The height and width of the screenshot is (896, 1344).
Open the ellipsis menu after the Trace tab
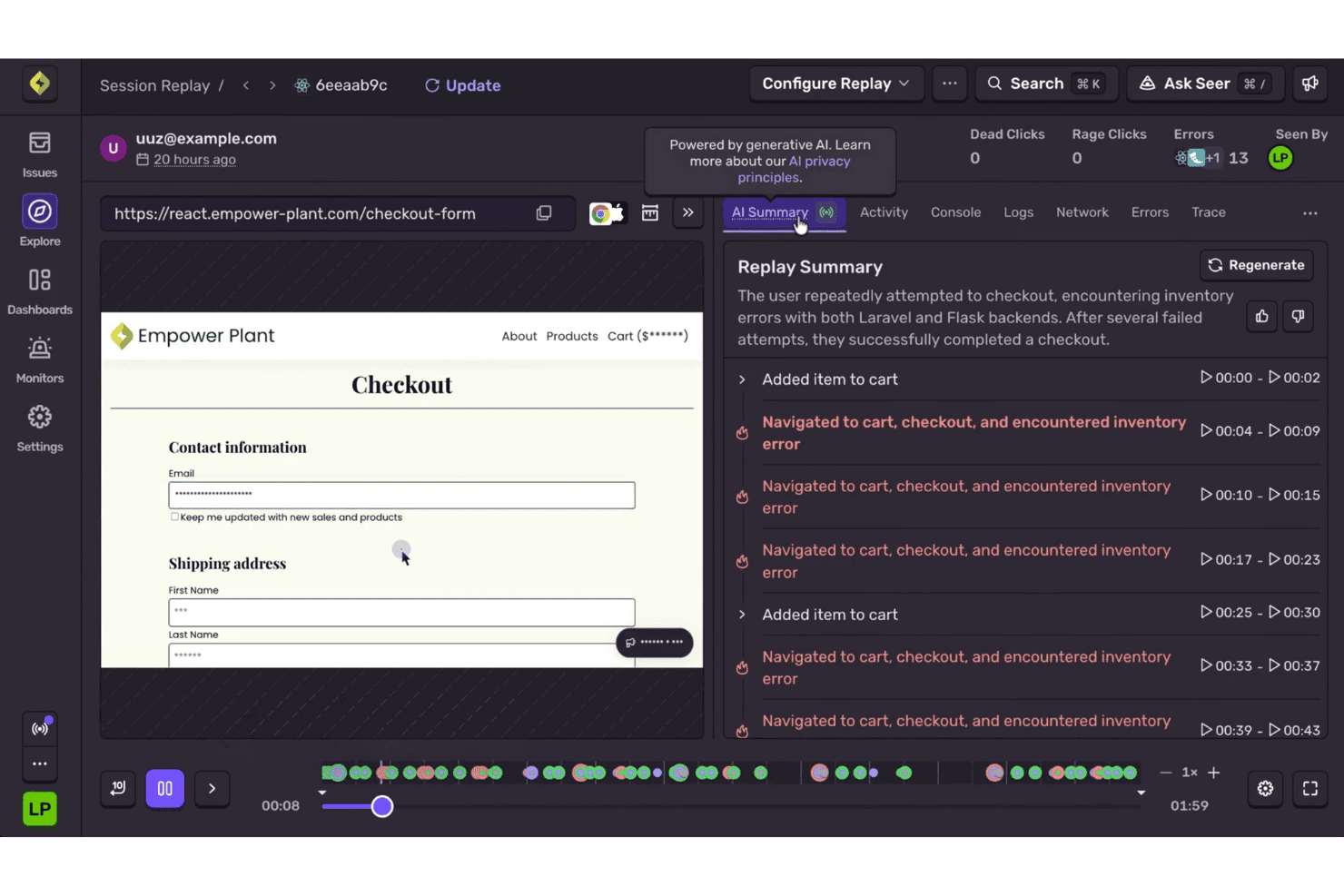(x=1309, y=213)
